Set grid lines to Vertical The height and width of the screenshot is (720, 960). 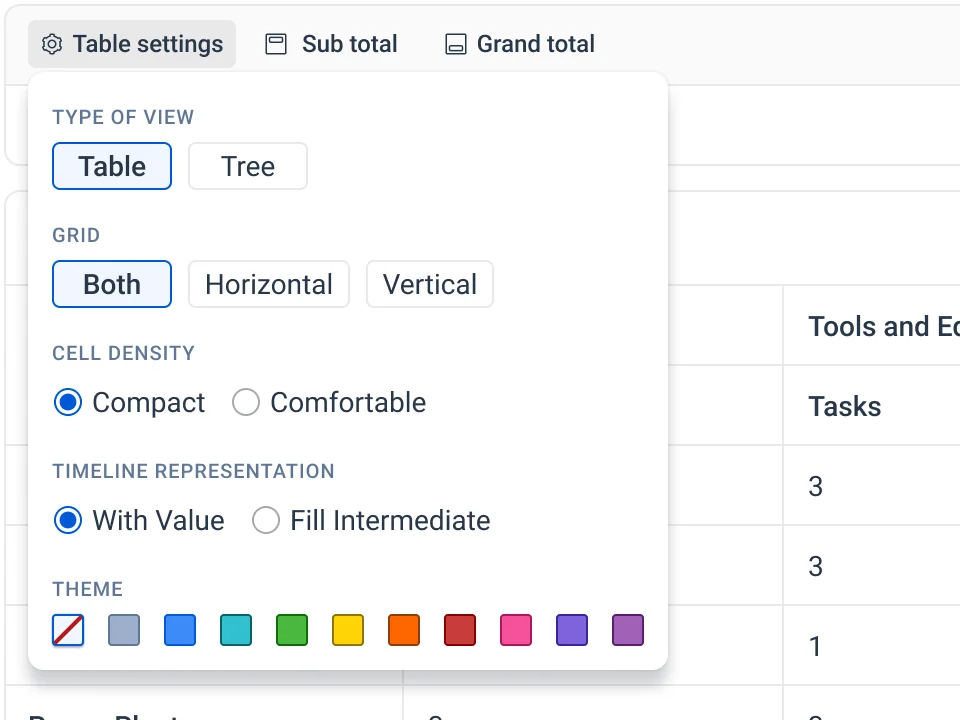[x=430, y=284]
